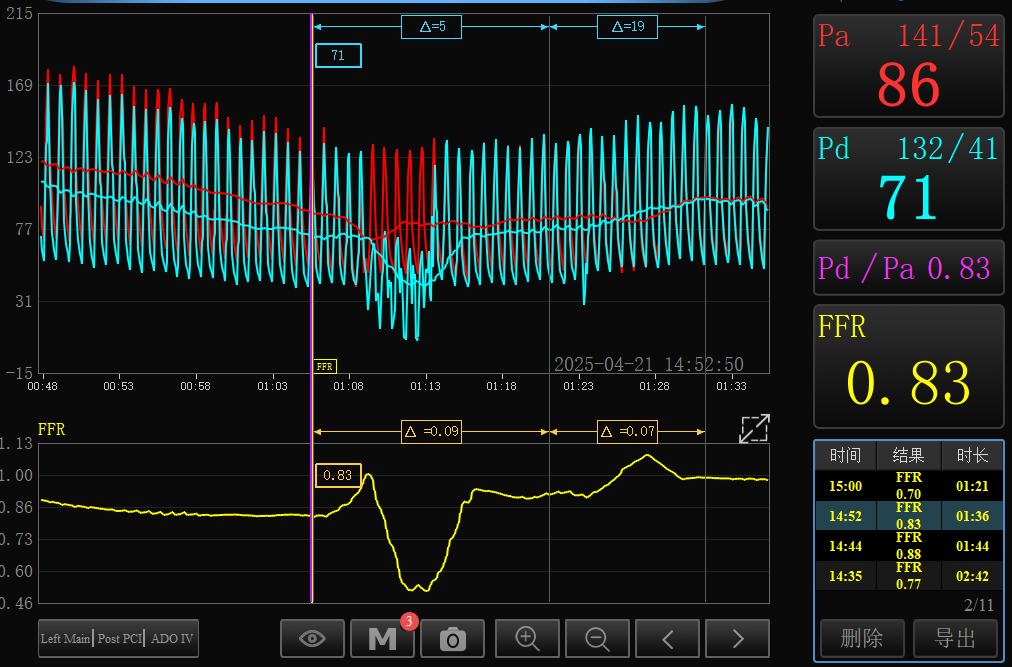This screenshot has height=667, width=1012.
Task: Click the 删除 (delete) button
Action: (862, 638)
